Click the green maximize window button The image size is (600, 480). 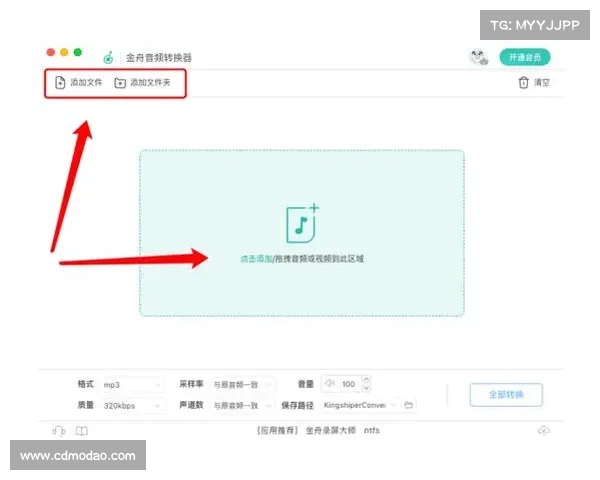[78, 52]
